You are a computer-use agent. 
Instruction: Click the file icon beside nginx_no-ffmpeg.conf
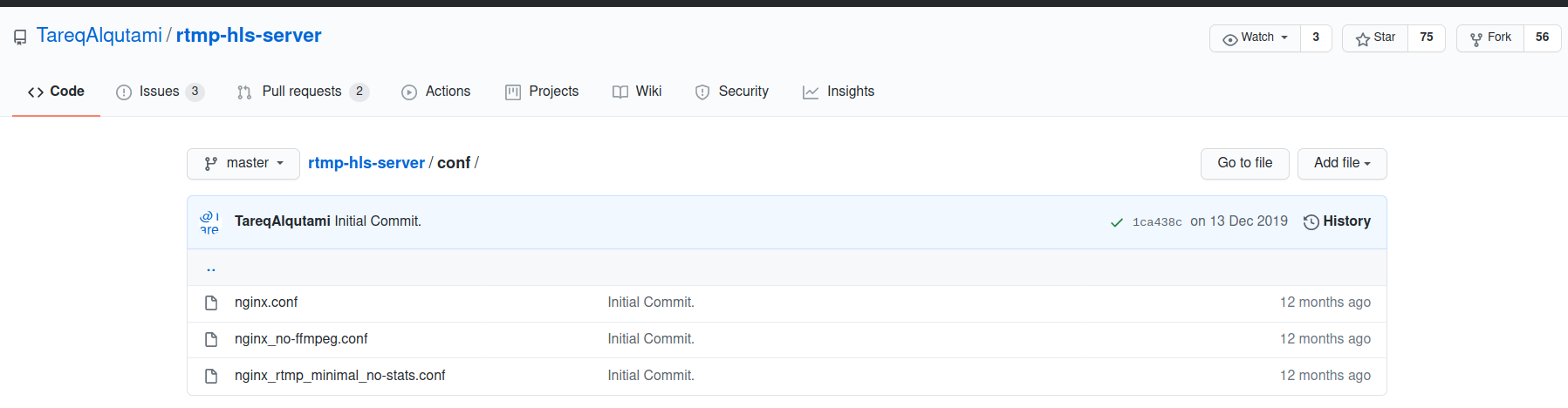point(211,339)
